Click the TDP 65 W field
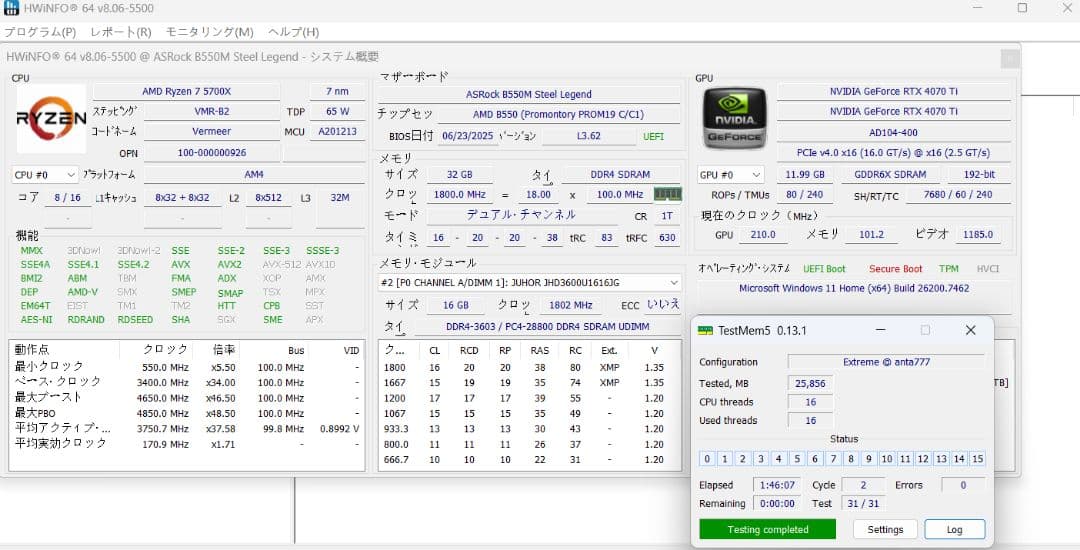 coord(338,112)
